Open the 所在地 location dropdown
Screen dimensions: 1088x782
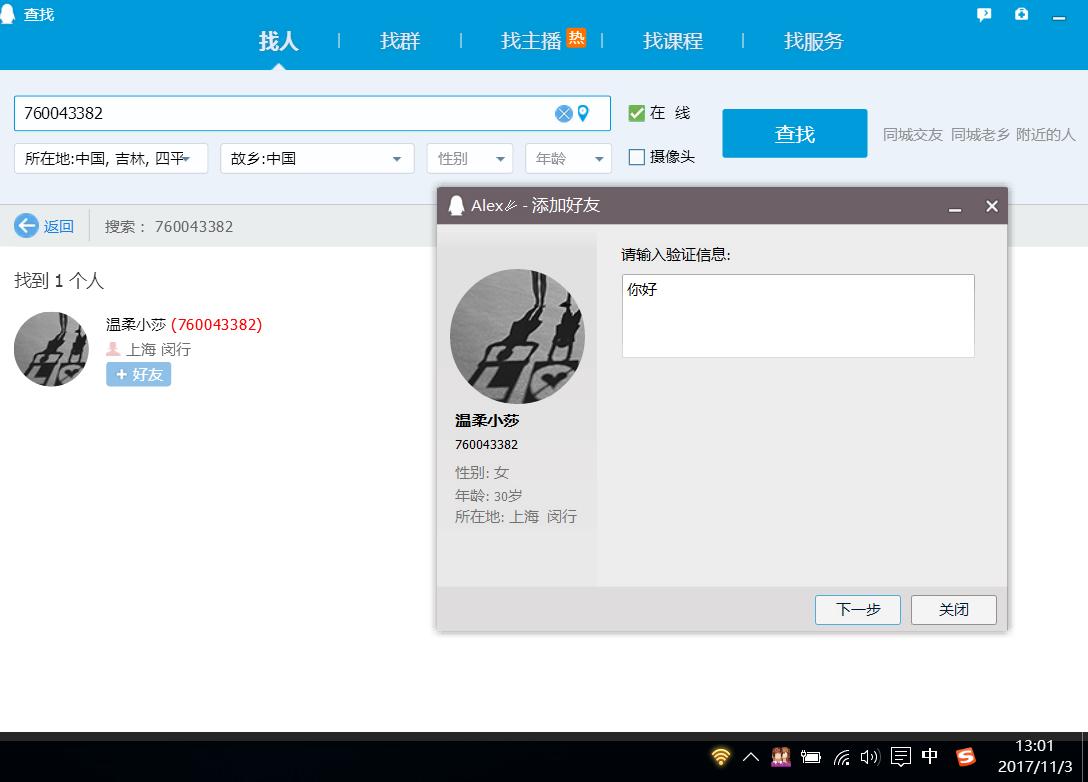coord(111,158)
